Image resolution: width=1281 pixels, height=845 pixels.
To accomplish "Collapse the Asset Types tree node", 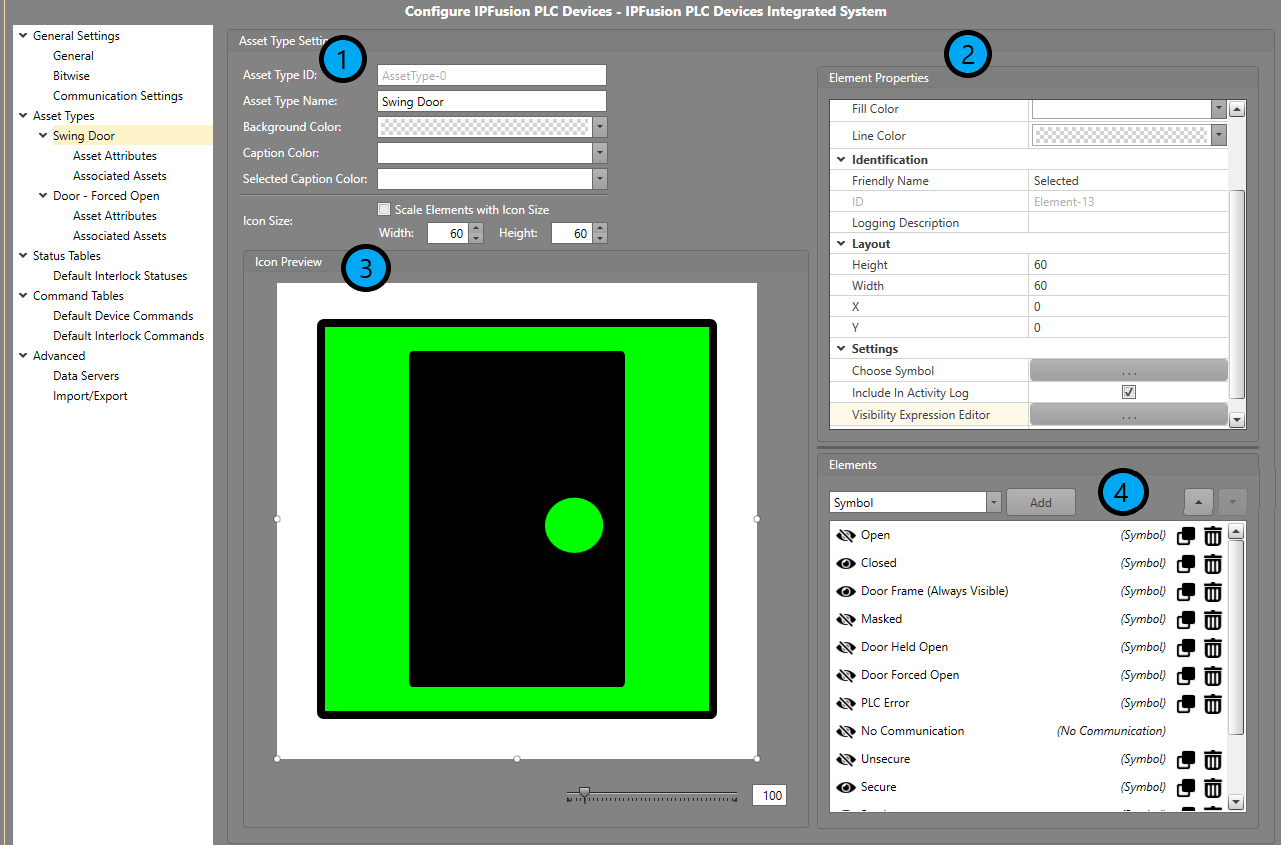I will point(23,116).
